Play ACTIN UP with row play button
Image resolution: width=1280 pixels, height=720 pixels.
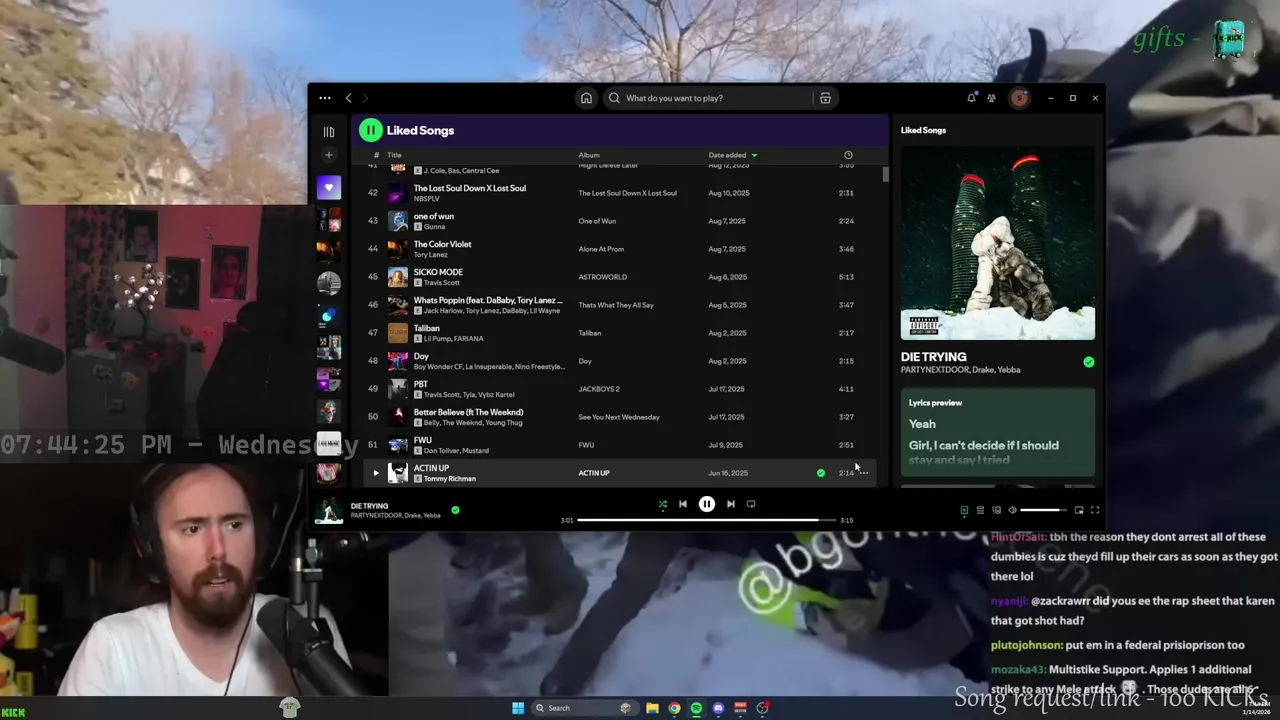click(x=376, y=473)
